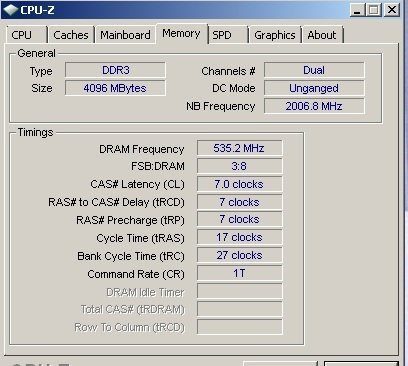Image resolution: width=408 pixels, height=366 pixels.
Task: Click the Cycle Time (tRAS) label
Action: pos(140,238)
